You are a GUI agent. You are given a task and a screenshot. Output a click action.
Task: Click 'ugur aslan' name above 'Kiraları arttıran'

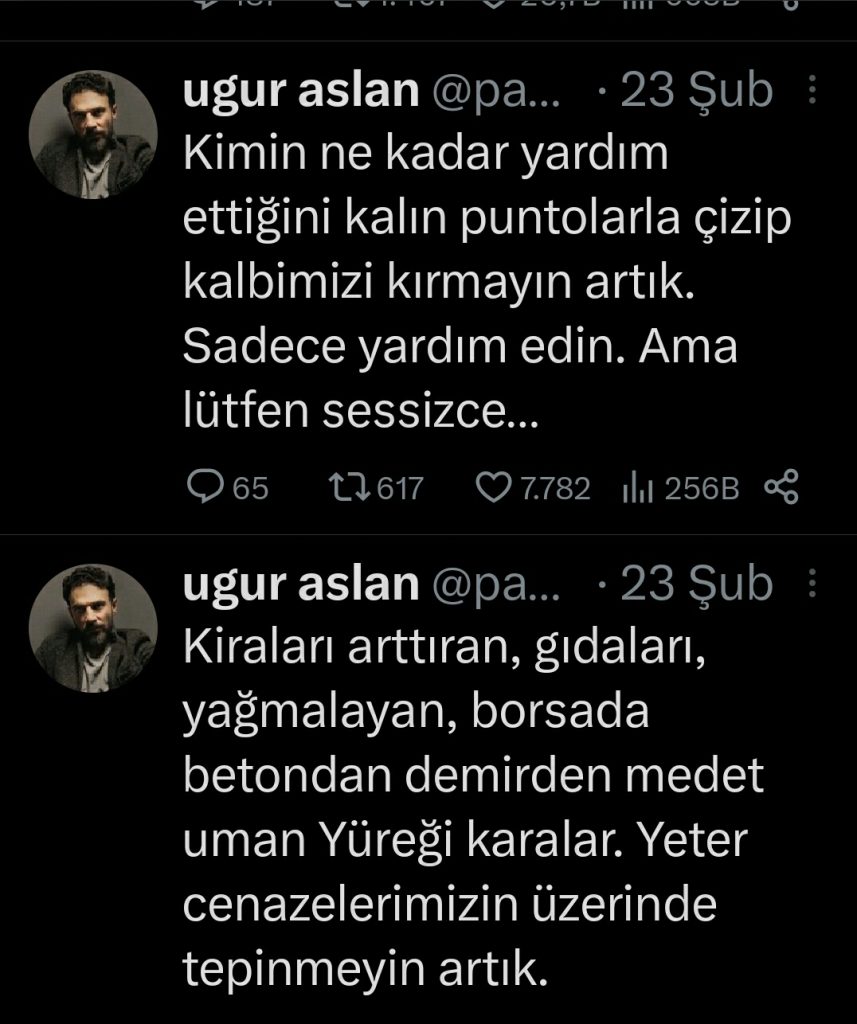tap(300, 586)
